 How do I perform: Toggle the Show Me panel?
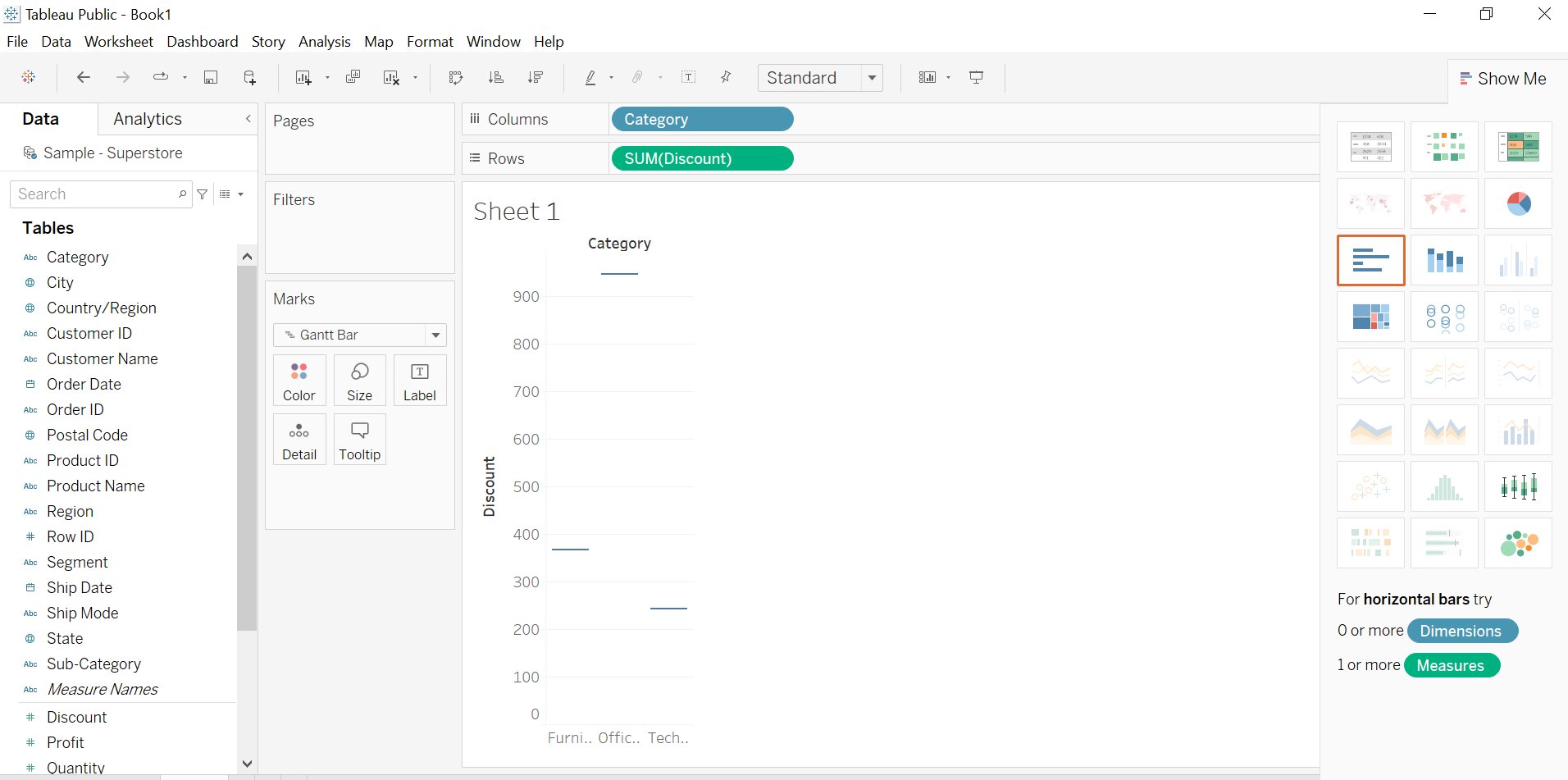1502,79
